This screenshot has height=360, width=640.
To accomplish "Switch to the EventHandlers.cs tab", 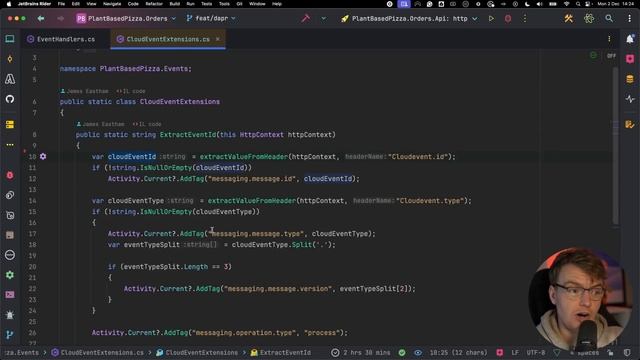I will [x=61, y=39].
